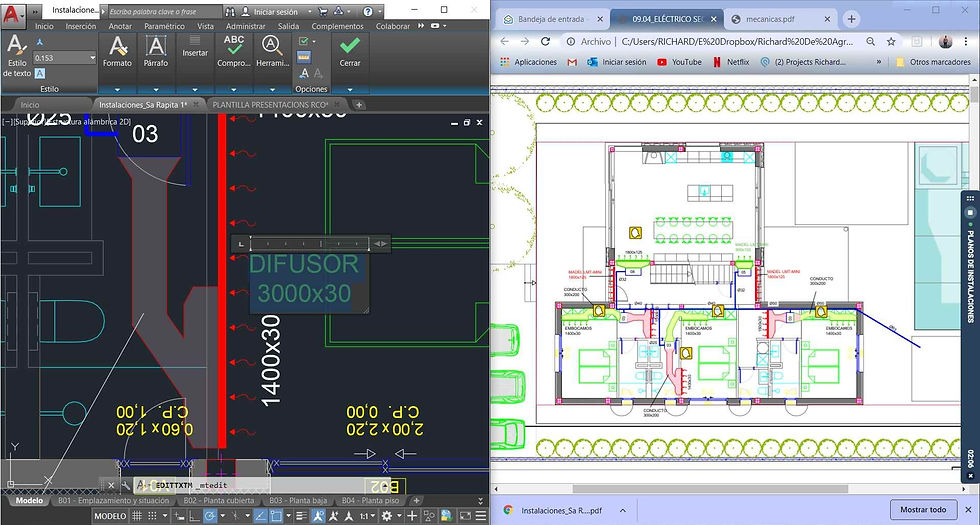
Task: Open the Paramétrico ribbon tab
Action: tap(164, 26)
